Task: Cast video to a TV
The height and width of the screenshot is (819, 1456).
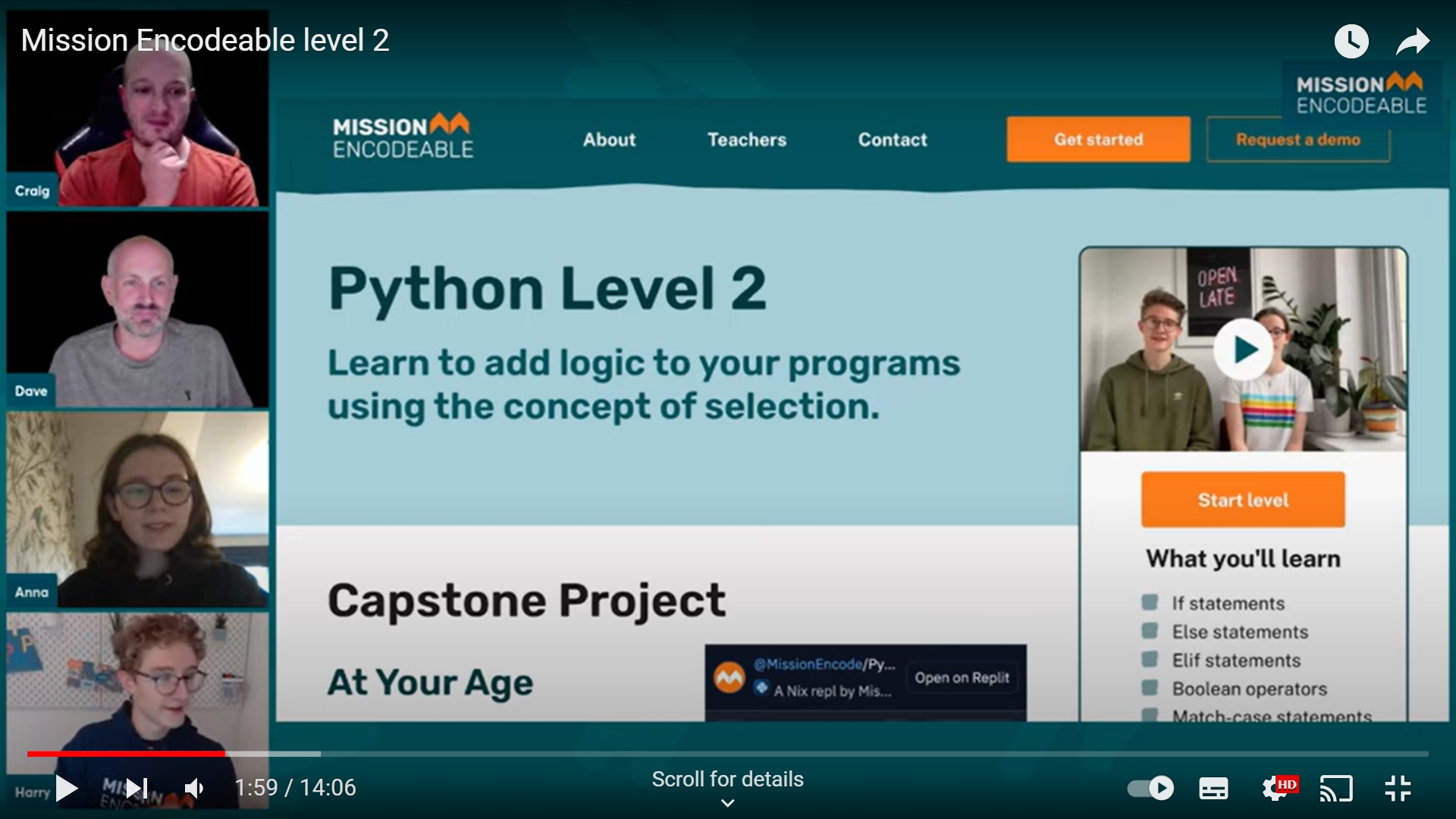Action: coord(1336,789)
